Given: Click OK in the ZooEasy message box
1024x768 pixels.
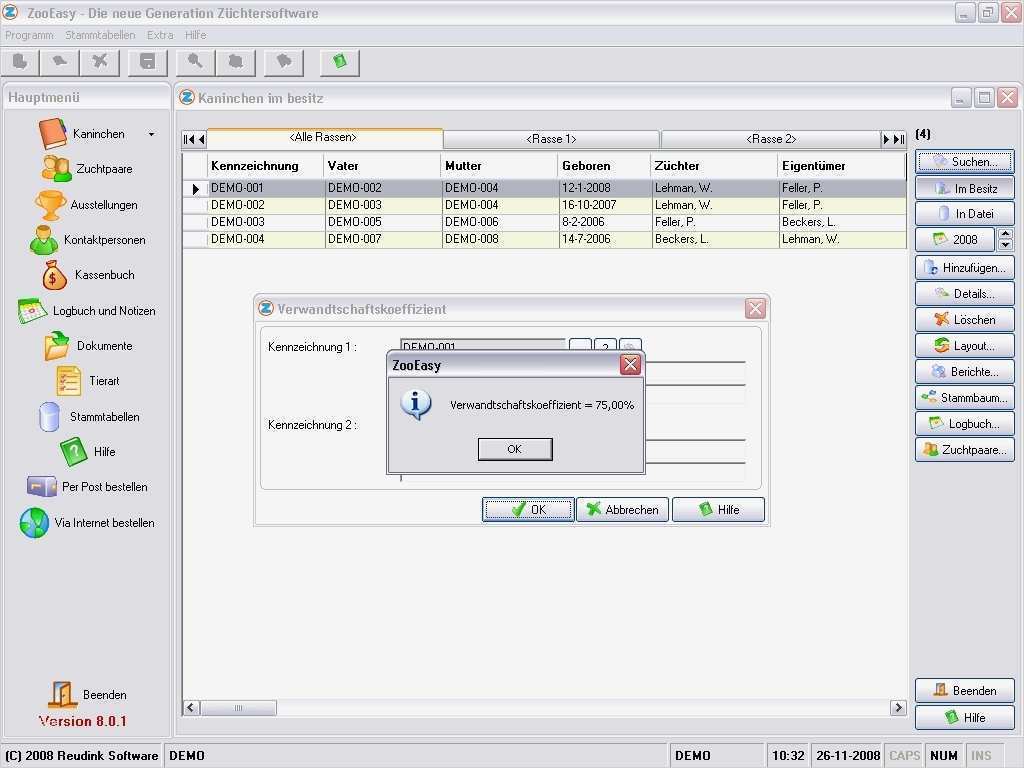Looking at the screenshot, I should point(515,449).
